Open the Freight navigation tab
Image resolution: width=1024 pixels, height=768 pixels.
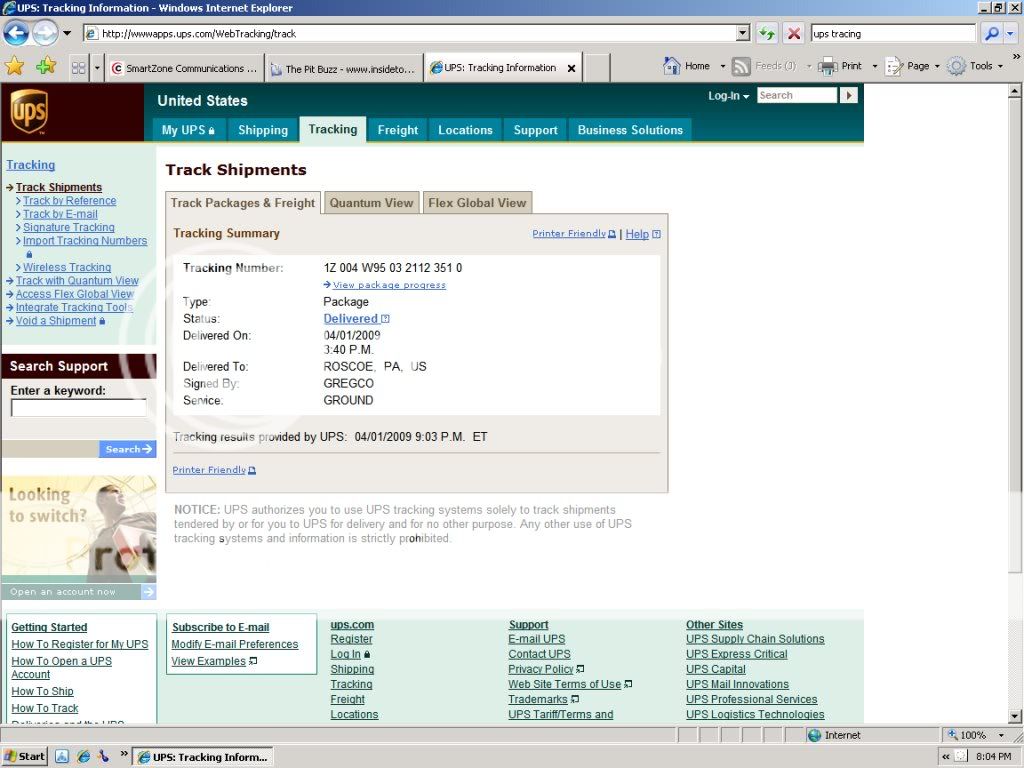pos(398,130)
